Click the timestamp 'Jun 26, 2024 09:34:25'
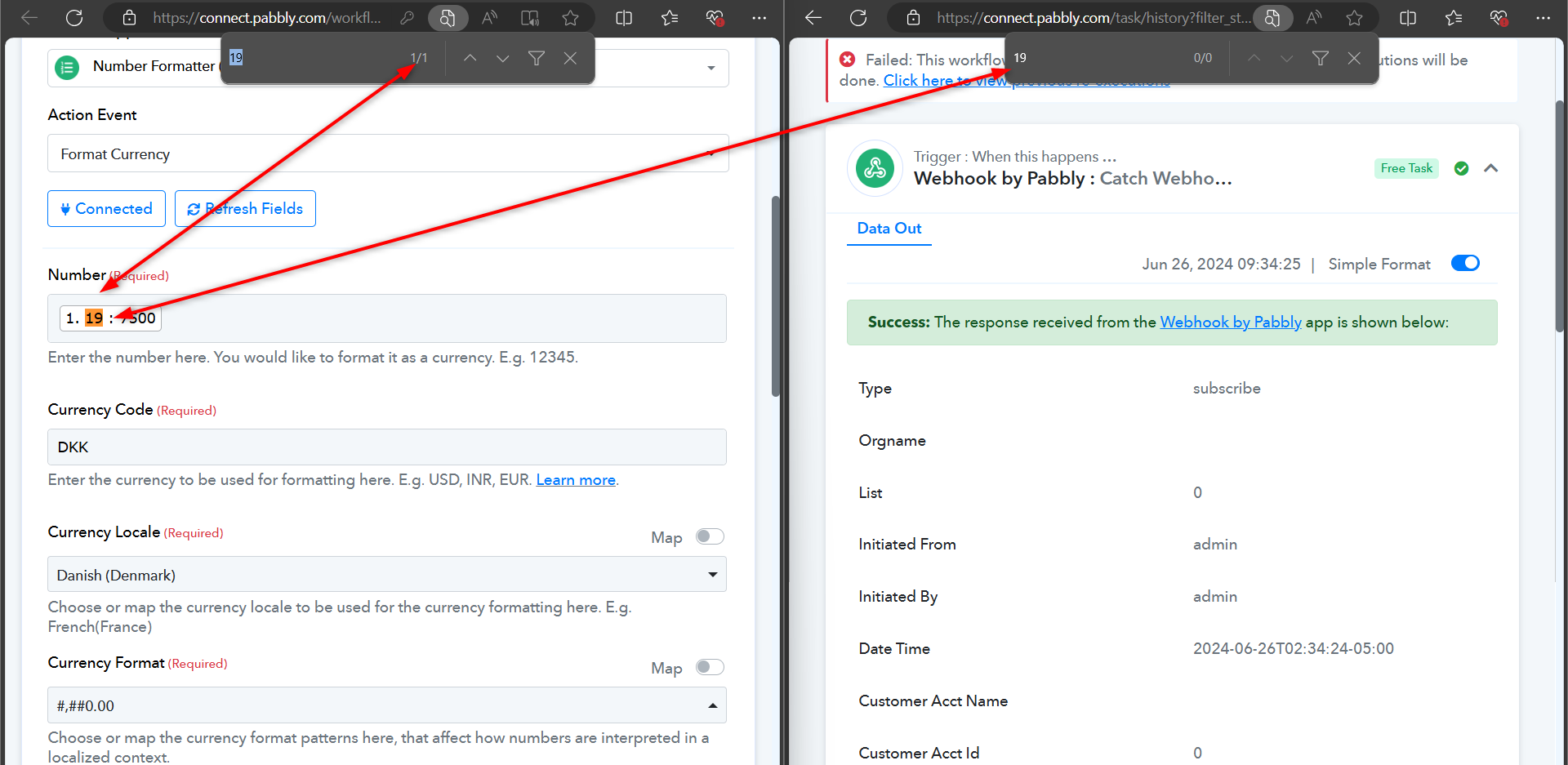1568x765 pixels. 1221,264
